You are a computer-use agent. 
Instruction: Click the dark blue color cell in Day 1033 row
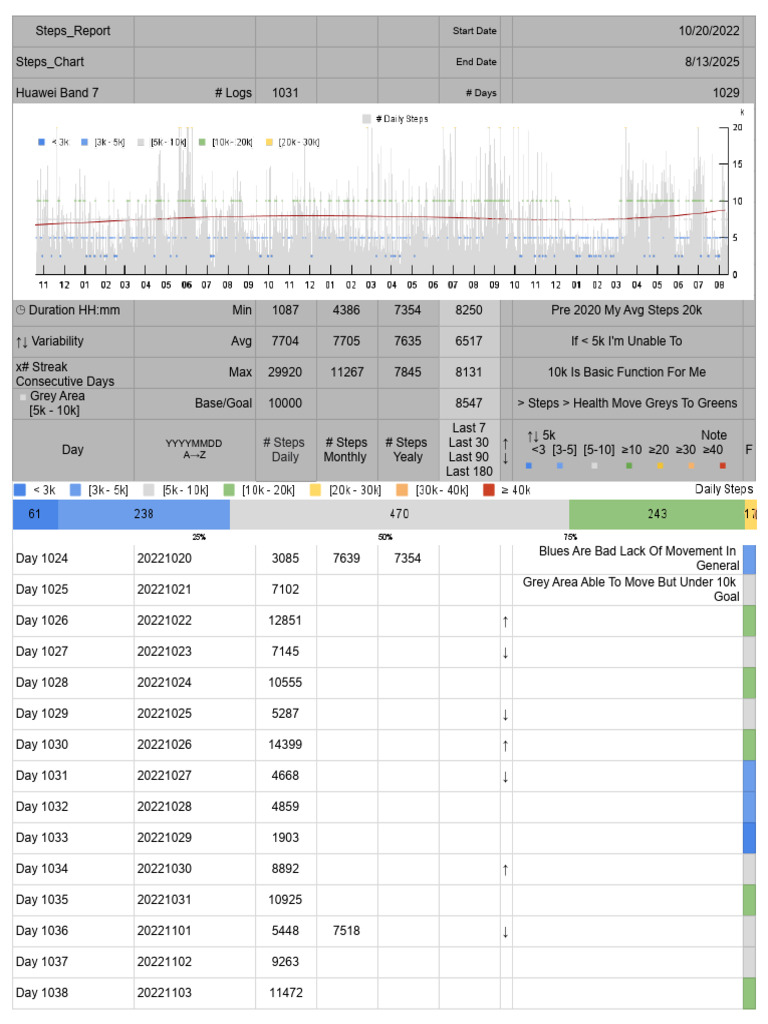750,839
